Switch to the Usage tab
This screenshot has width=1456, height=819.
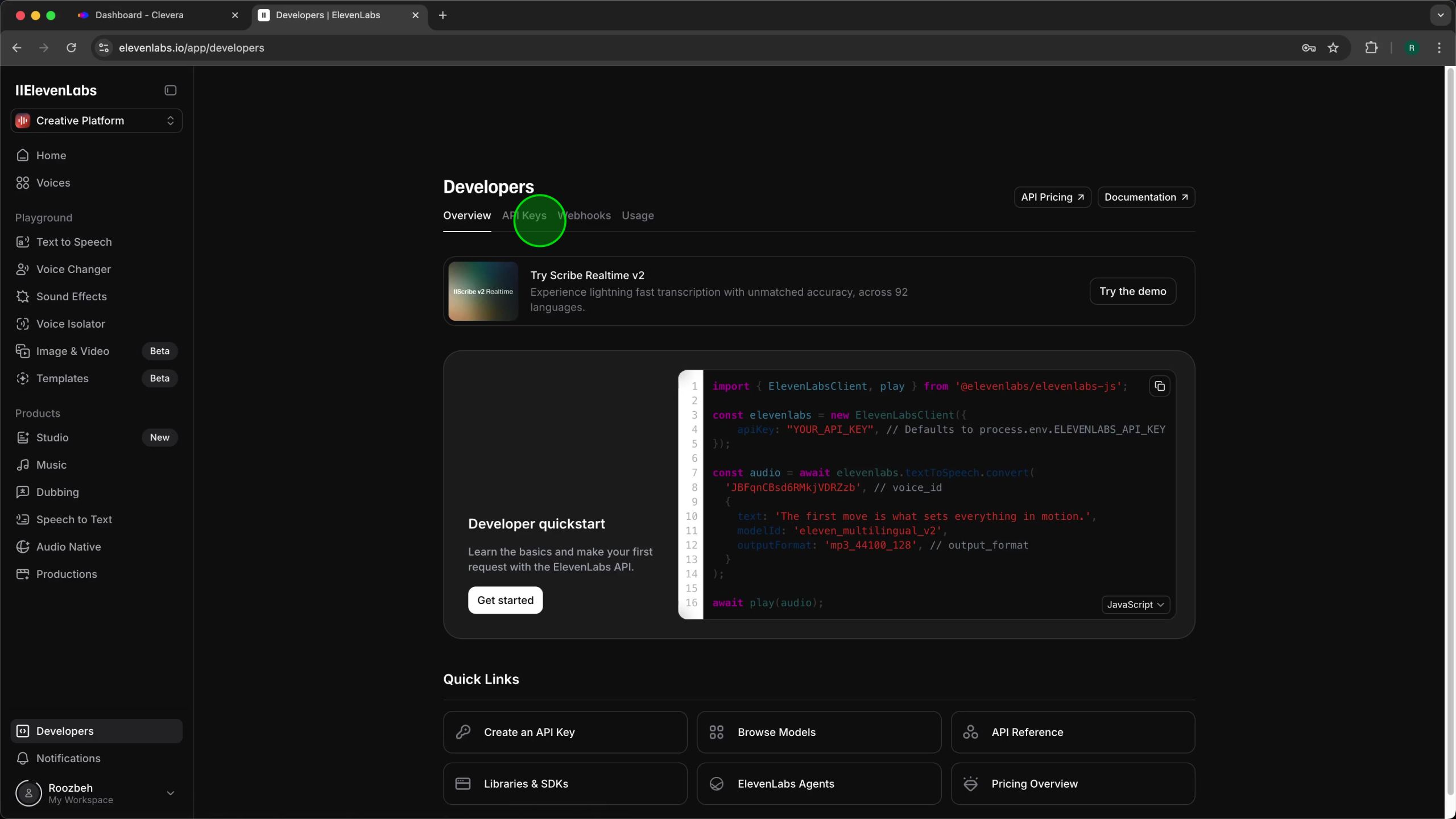coord(638,216)
